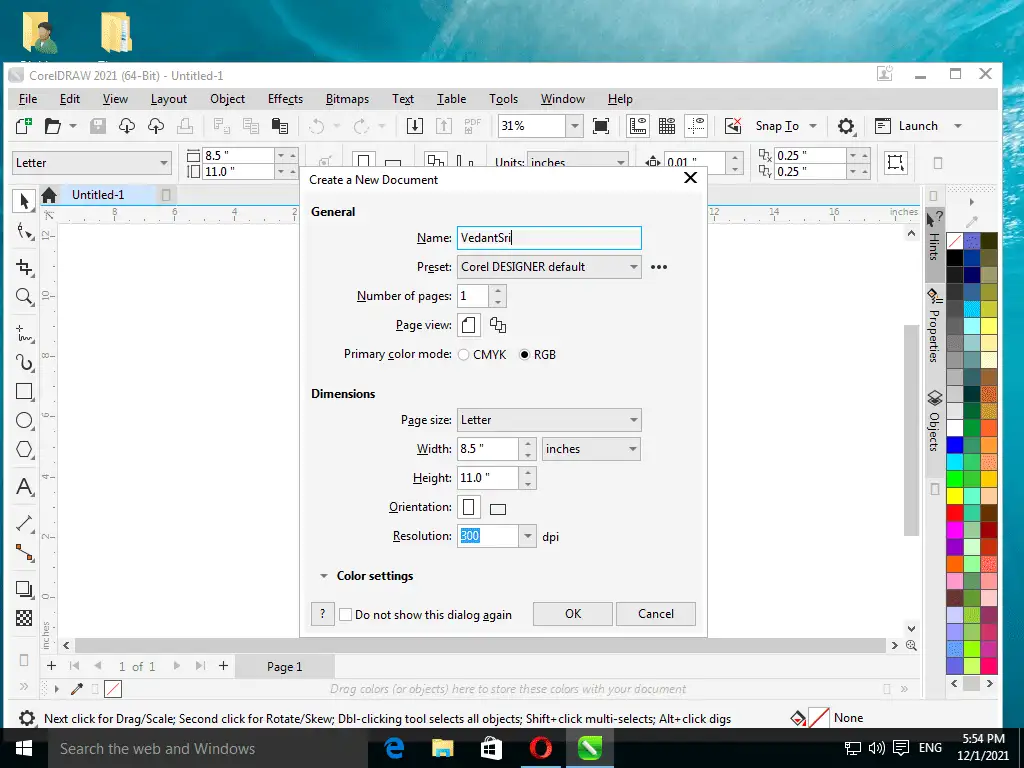Open the Resolution dropdown arrow
The height and width of the screenshot is (768, 1024).
[x=528, y=536]
